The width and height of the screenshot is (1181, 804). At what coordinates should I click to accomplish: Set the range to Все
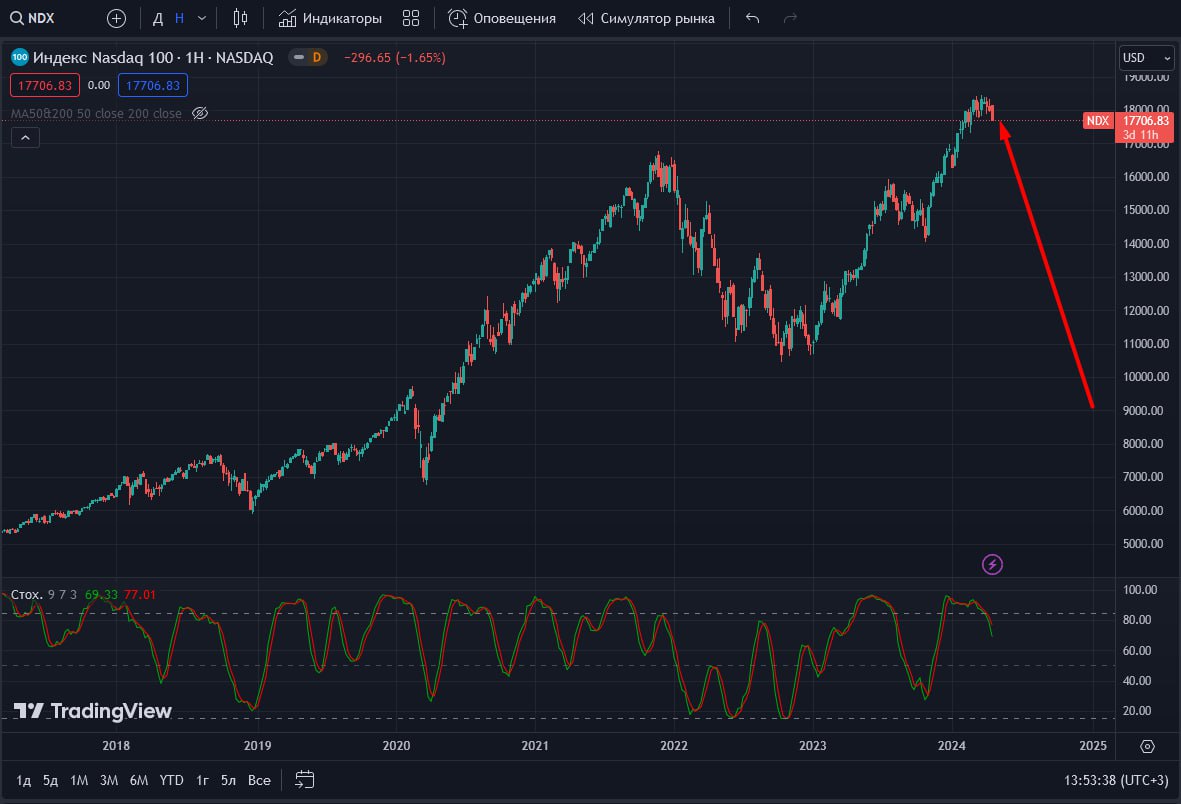[x=259, y=780]
